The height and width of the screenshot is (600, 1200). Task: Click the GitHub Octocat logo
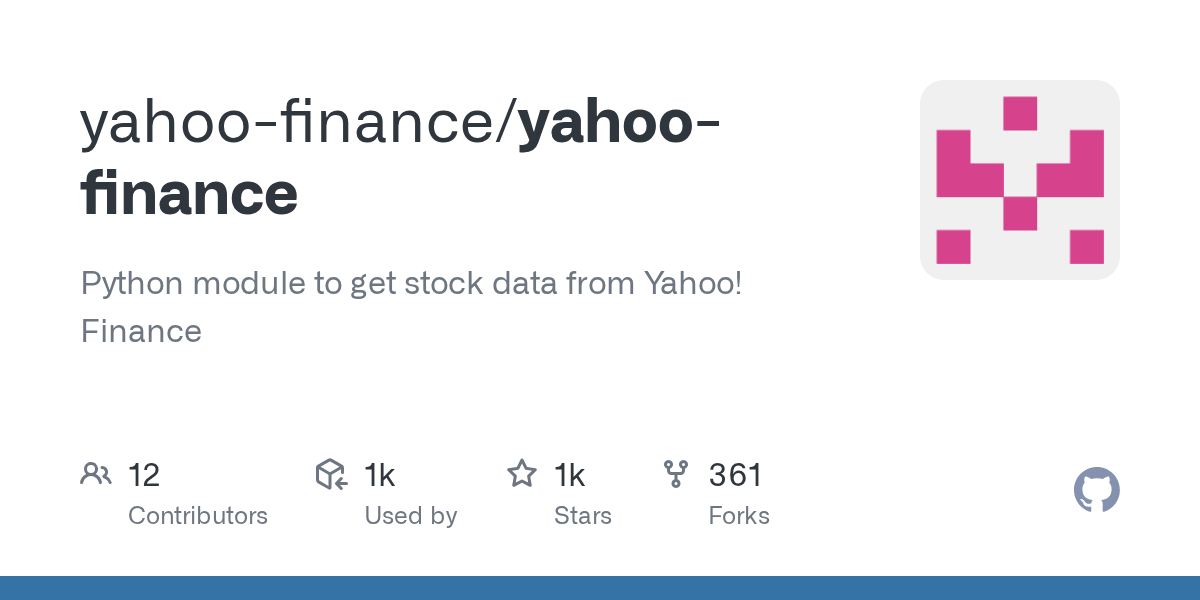[1096, 491]
